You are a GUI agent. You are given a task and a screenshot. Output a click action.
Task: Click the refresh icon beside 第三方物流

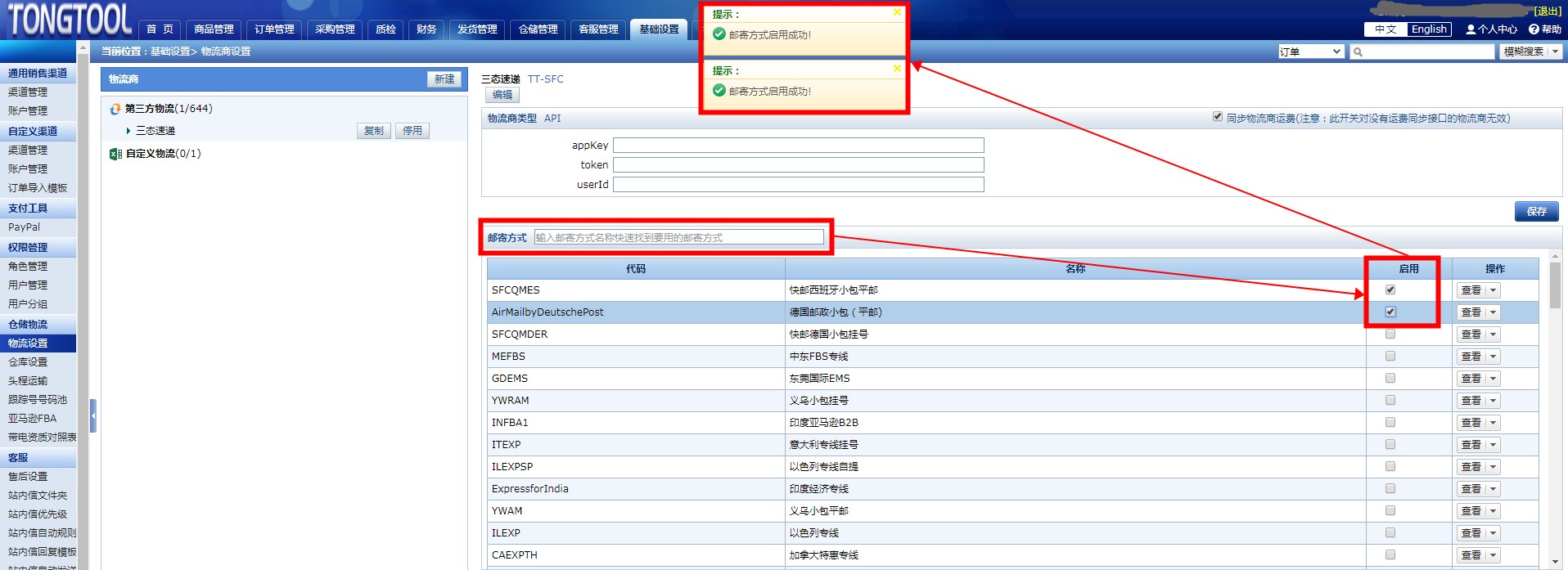coord(115,109)
